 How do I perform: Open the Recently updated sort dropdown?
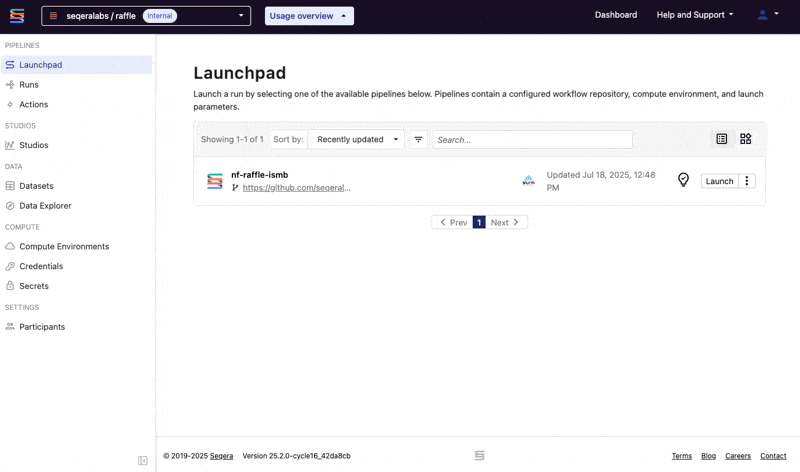(x=356, y=140)
